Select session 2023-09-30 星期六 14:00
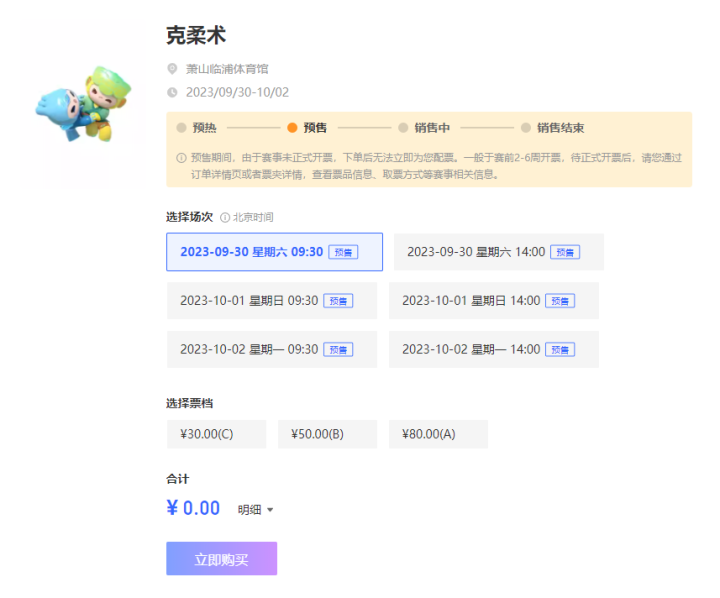Screen dimensions: 720x598 (498, 252)
